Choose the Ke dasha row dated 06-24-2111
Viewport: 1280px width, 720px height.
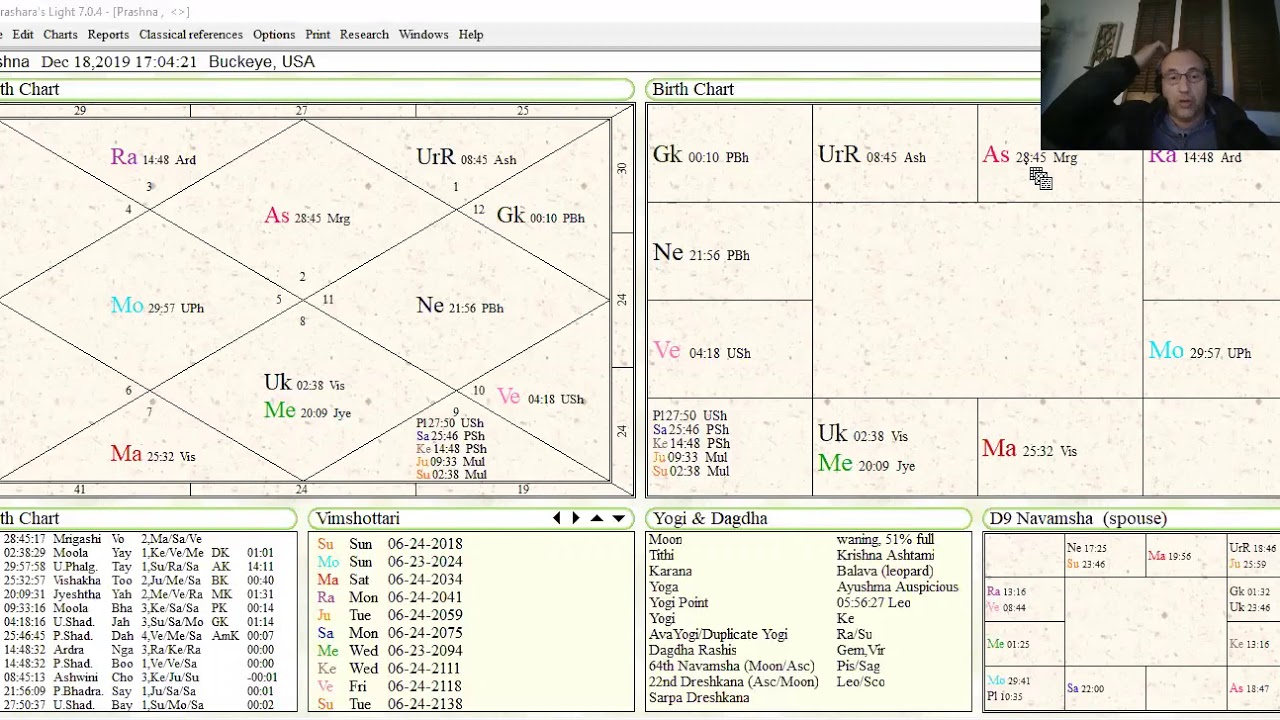coord(390,669)
